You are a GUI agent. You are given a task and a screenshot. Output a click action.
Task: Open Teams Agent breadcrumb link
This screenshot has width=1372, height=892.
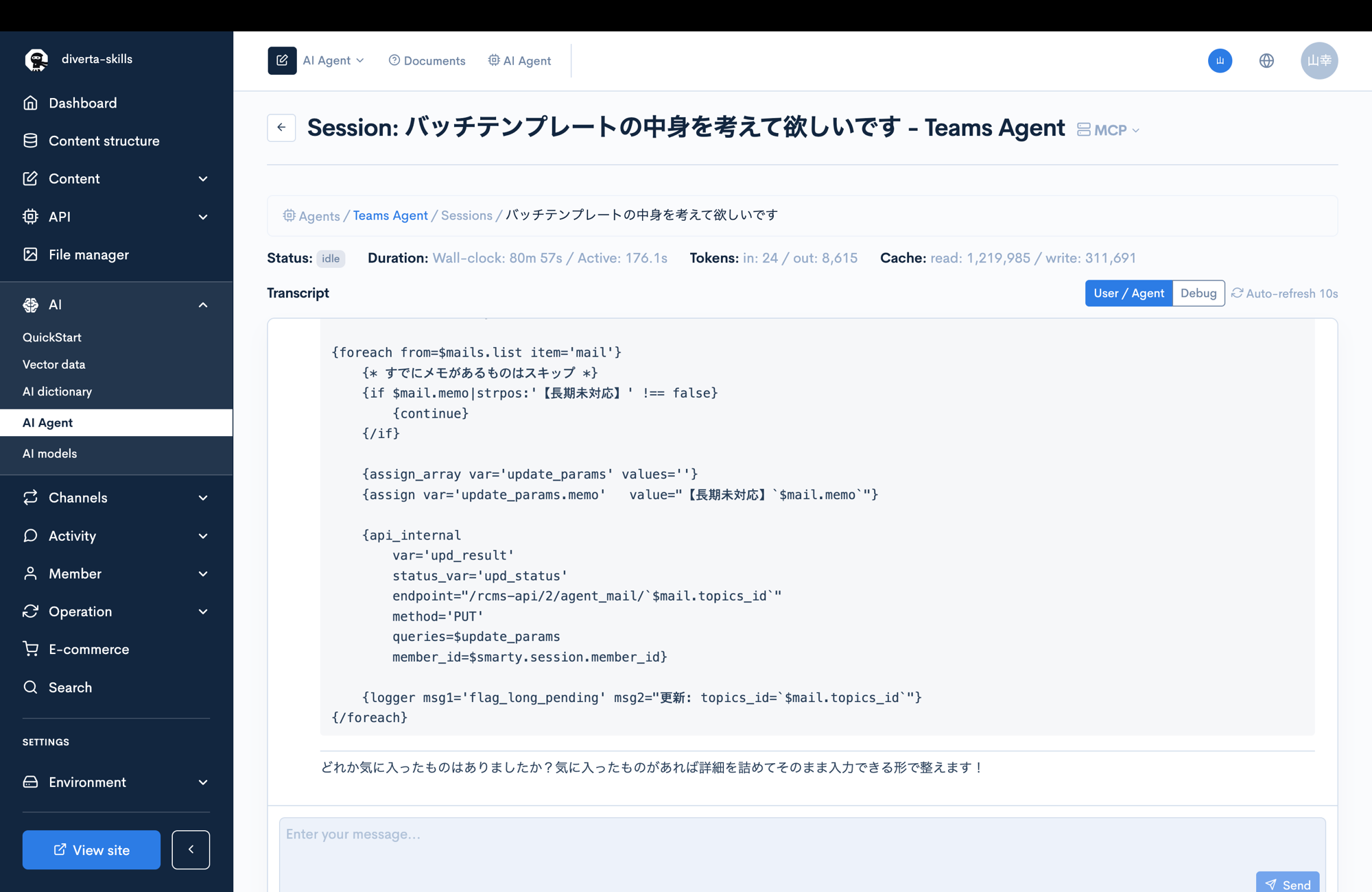click(390, 215)
